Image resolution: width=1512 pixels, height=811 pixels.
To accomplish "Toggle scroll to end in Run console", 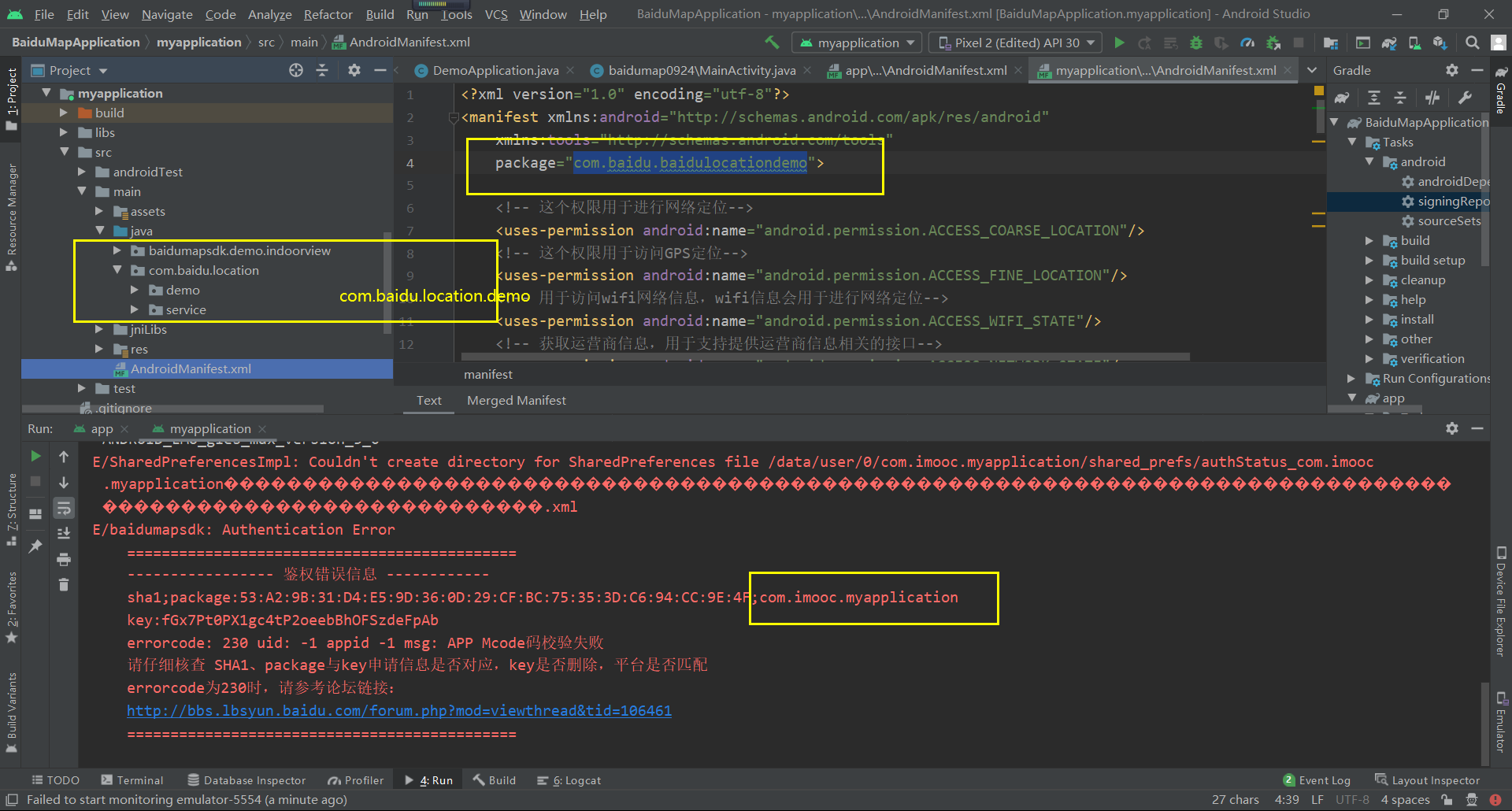I will [64, 534].
